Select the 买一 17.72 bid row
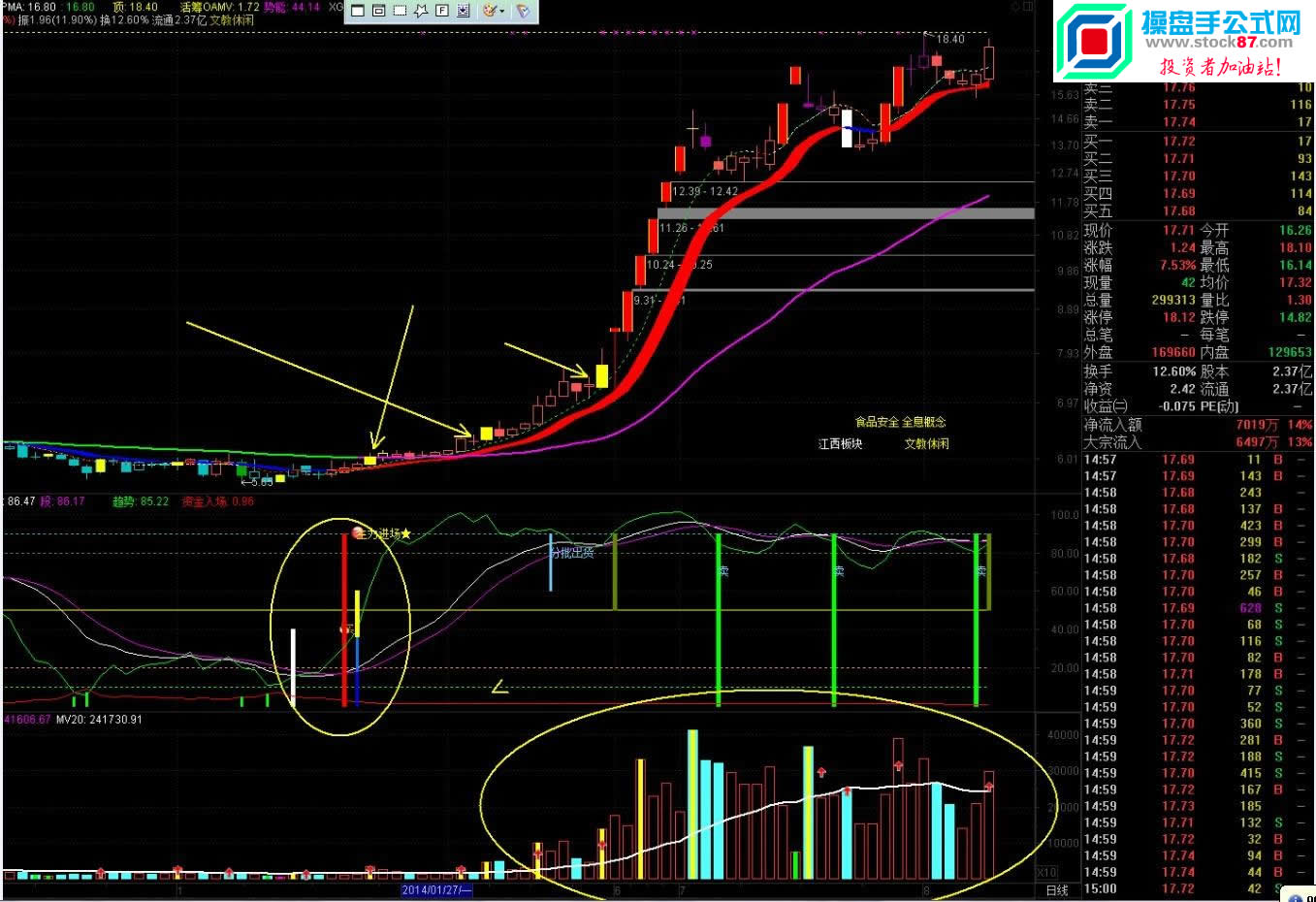Screen dimensions: 1316x902 [1198, 142]
